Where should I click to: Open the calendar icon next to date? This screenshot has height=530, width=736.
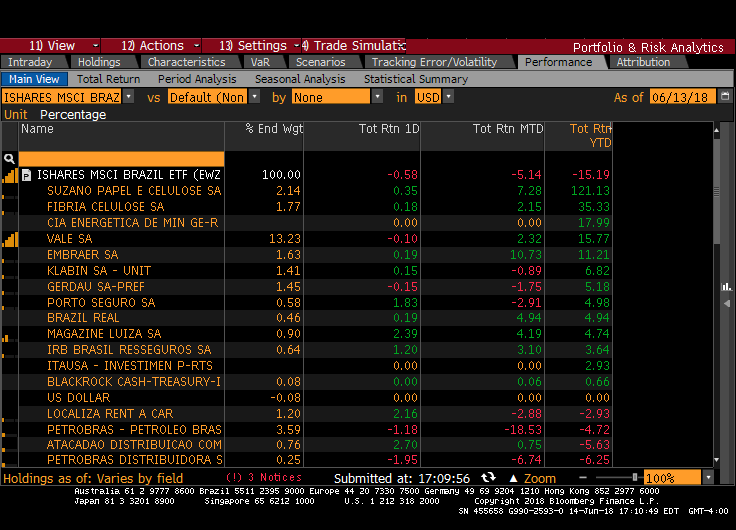[725, 96]
